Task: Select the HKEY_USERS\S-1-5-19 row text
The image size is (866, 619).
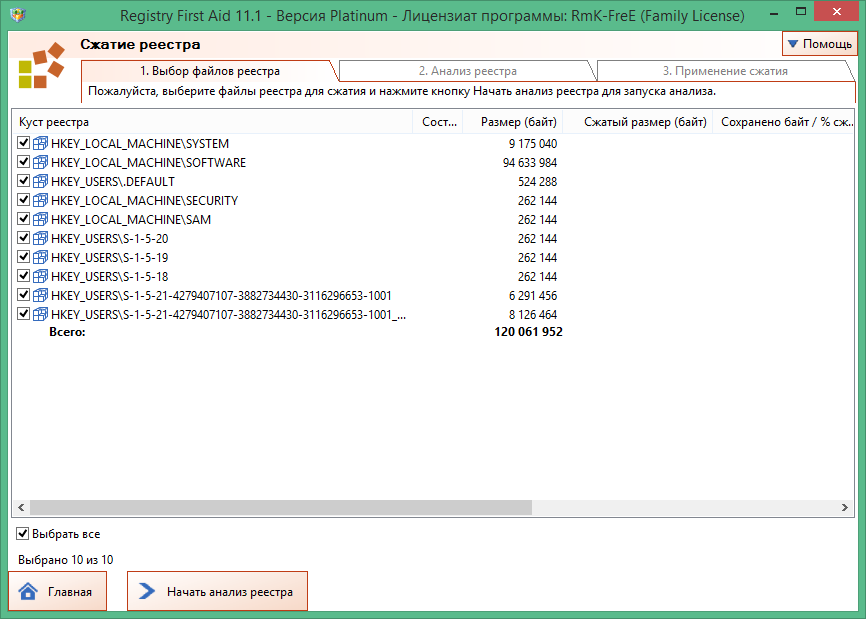Action: [x=109, y=257]
